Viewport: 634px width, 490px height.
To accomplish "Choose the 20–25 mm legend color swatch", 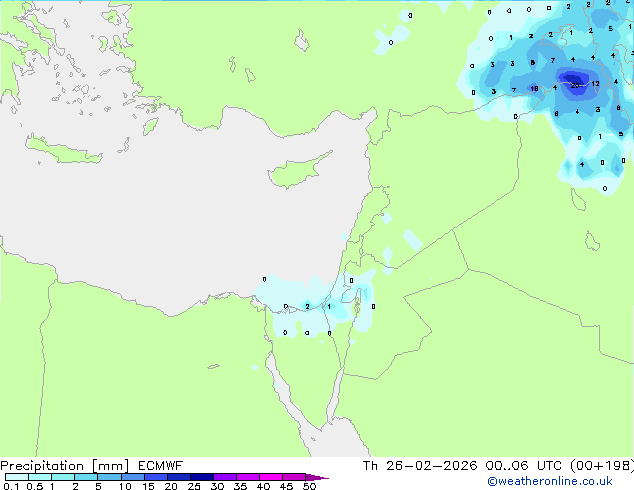I will pyautogui.click(x=179, y=477).
